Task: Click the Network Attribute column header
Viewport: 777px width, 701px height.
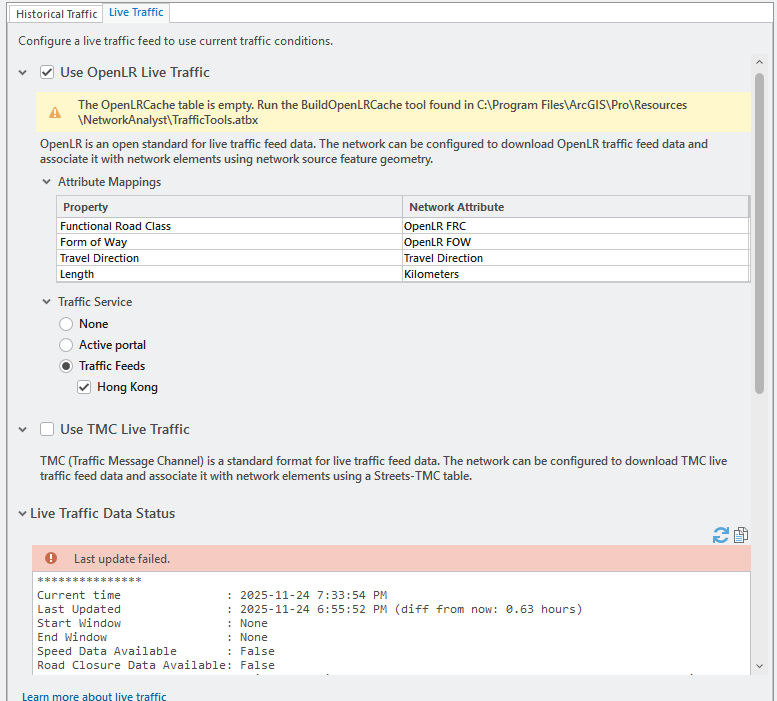Action: (x=575, y=207)
